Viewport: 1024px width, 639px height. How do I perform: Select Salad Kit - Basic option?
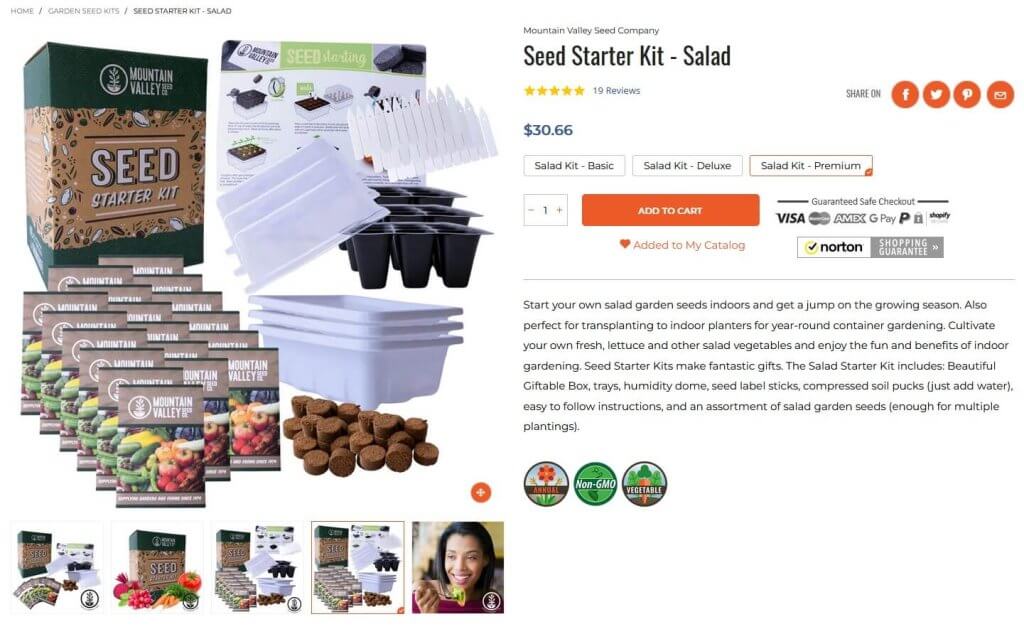pyautogui.click(x=574, y=166)
